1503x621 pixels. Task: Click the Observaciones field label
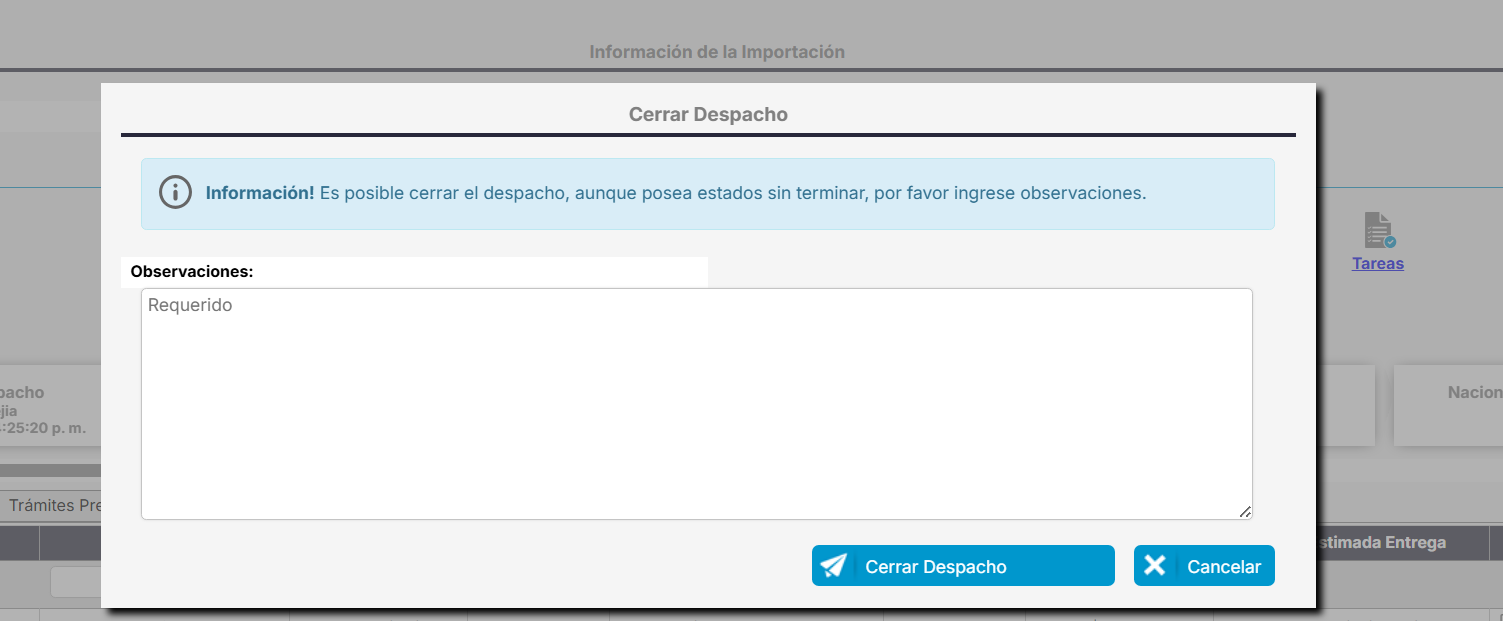point(192,271)
